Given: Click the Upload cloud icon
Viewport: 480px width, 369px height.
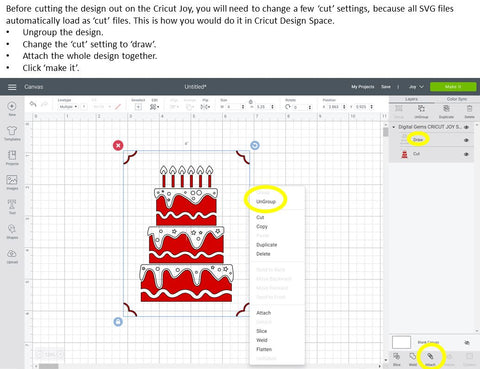Looking at the screenshot, I should coord(12,254).
